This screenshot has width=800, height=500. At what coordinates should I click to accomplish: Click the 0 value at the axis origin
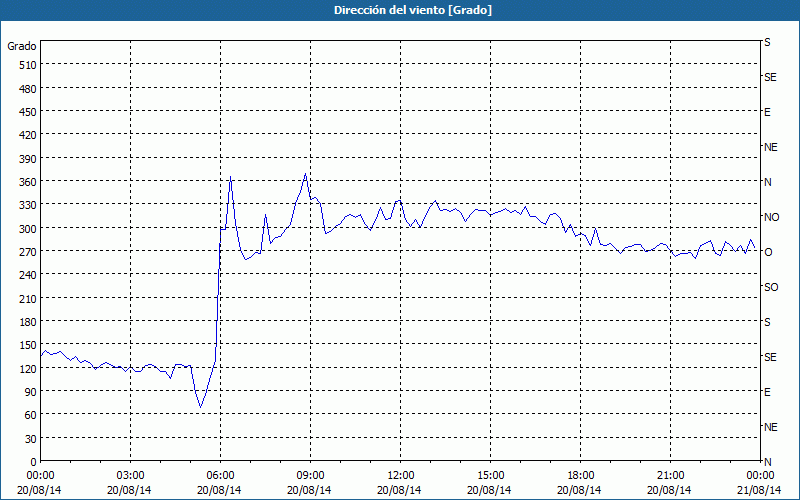click(34, 462)
